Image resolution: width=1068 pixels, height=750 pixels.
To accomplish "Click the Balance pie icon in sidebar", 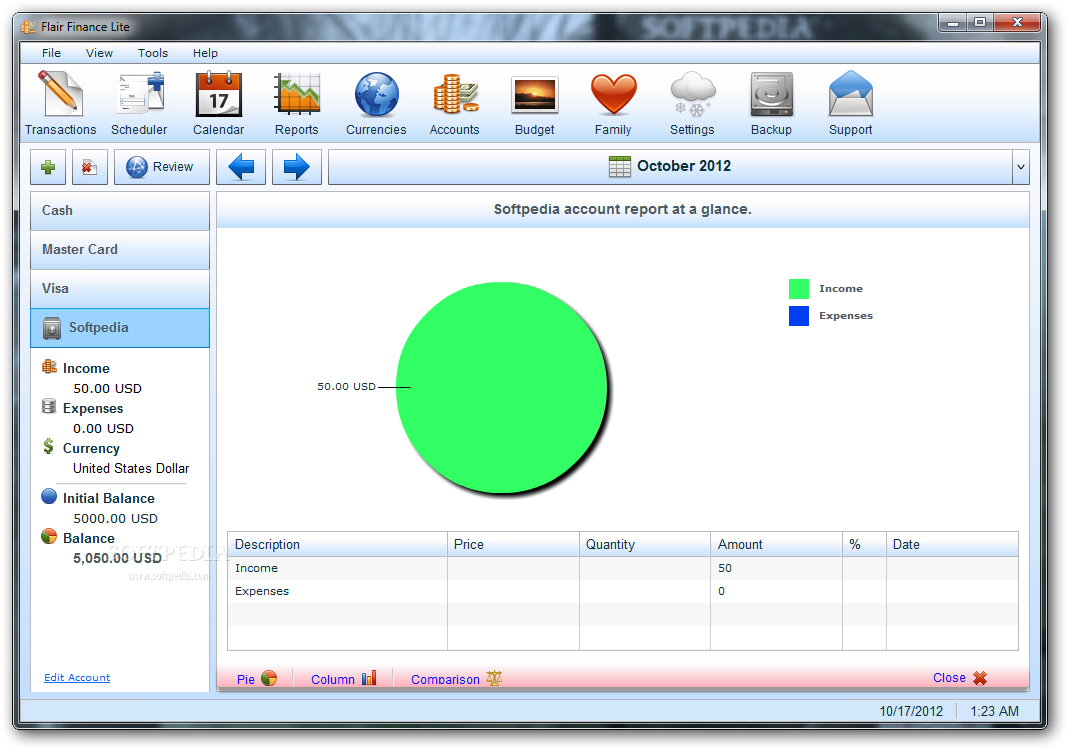I will [49, 536].
